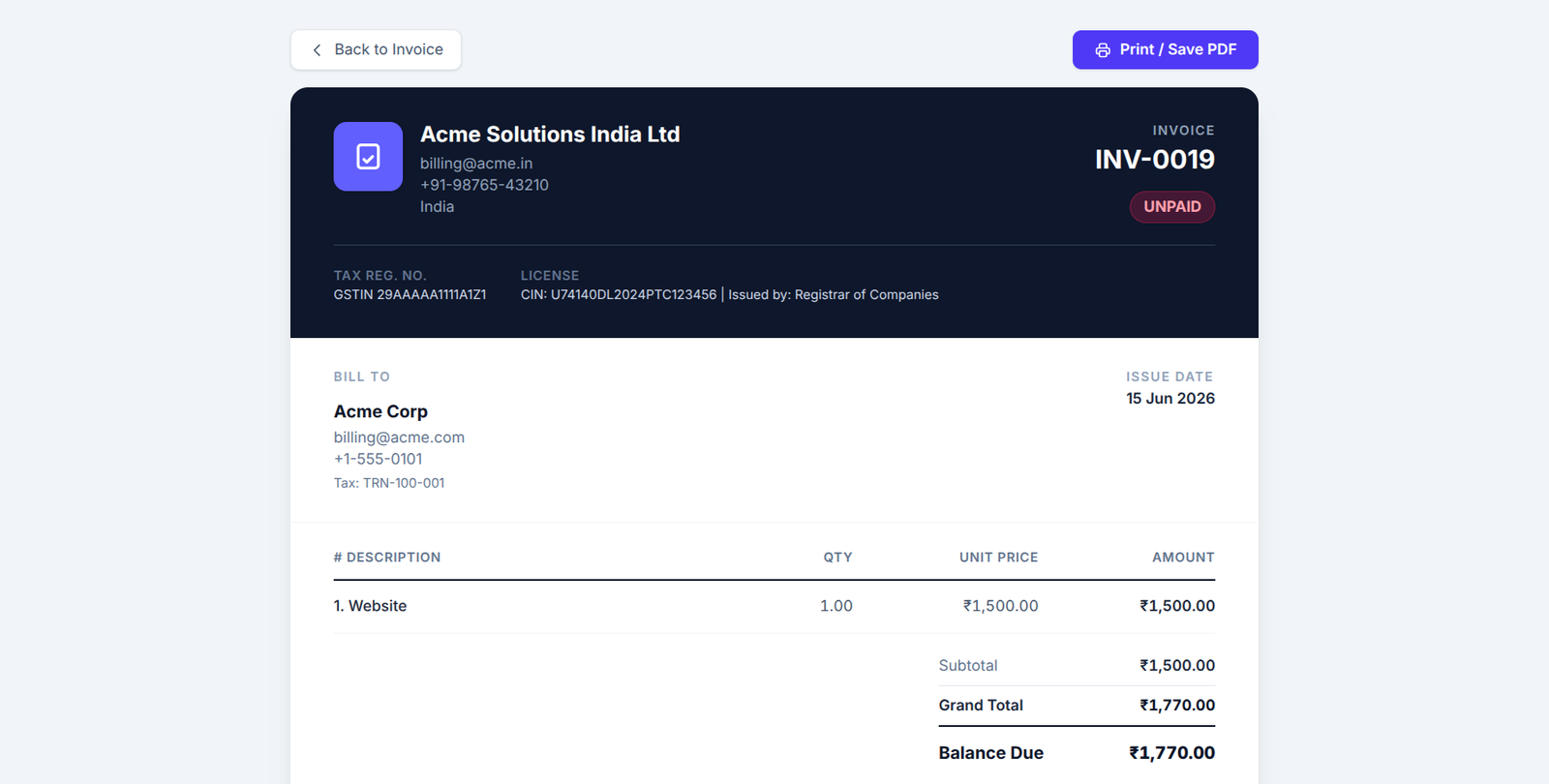The image size is (1549, 784).
Task: Click the BILL TO heading
Action: 361,377
